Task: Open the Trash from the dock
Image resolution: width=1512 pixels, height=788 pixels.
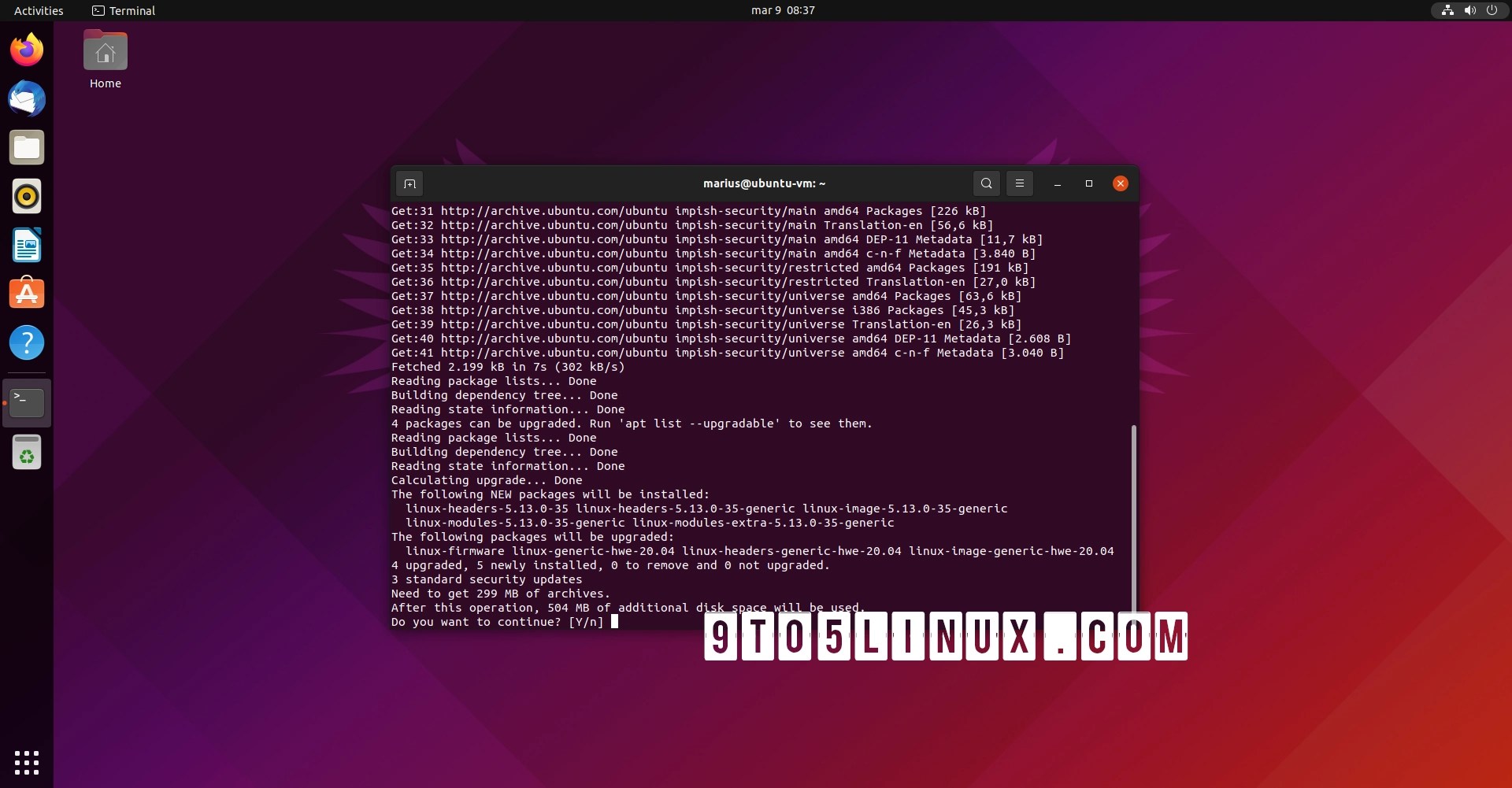Action: point(27,452)
